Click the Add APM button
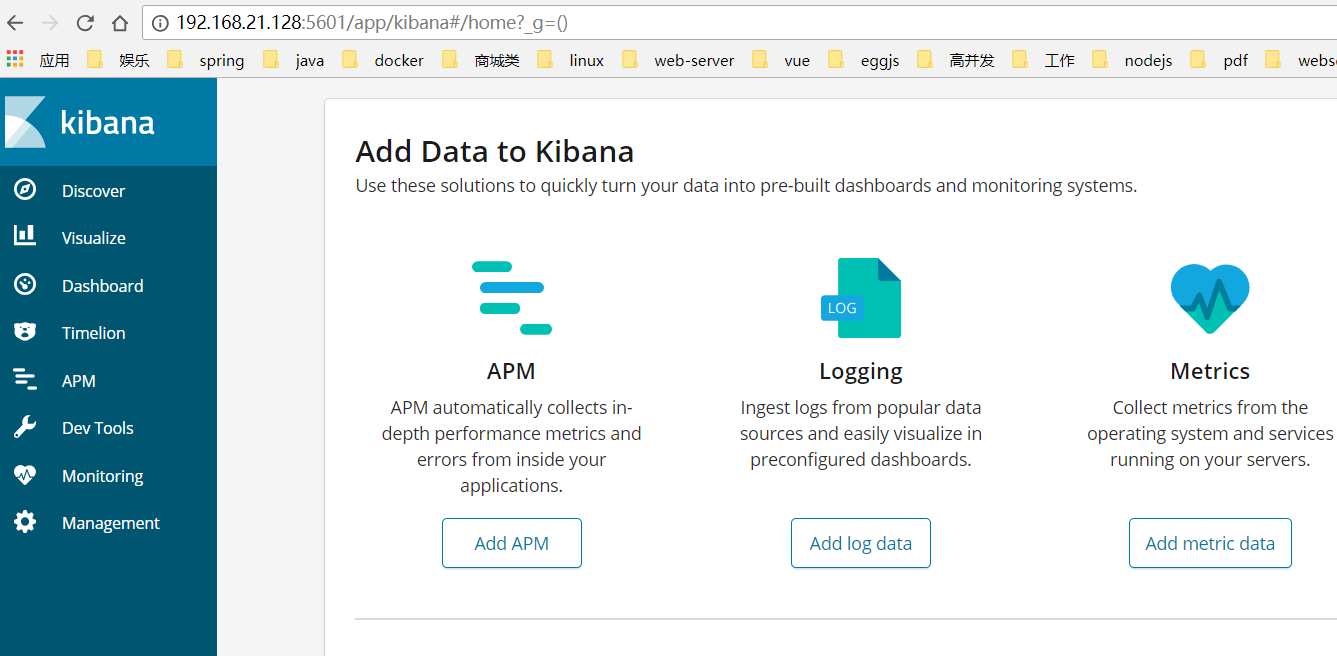This screenshot has width=1337, height=656. click(x=512, y=543)
